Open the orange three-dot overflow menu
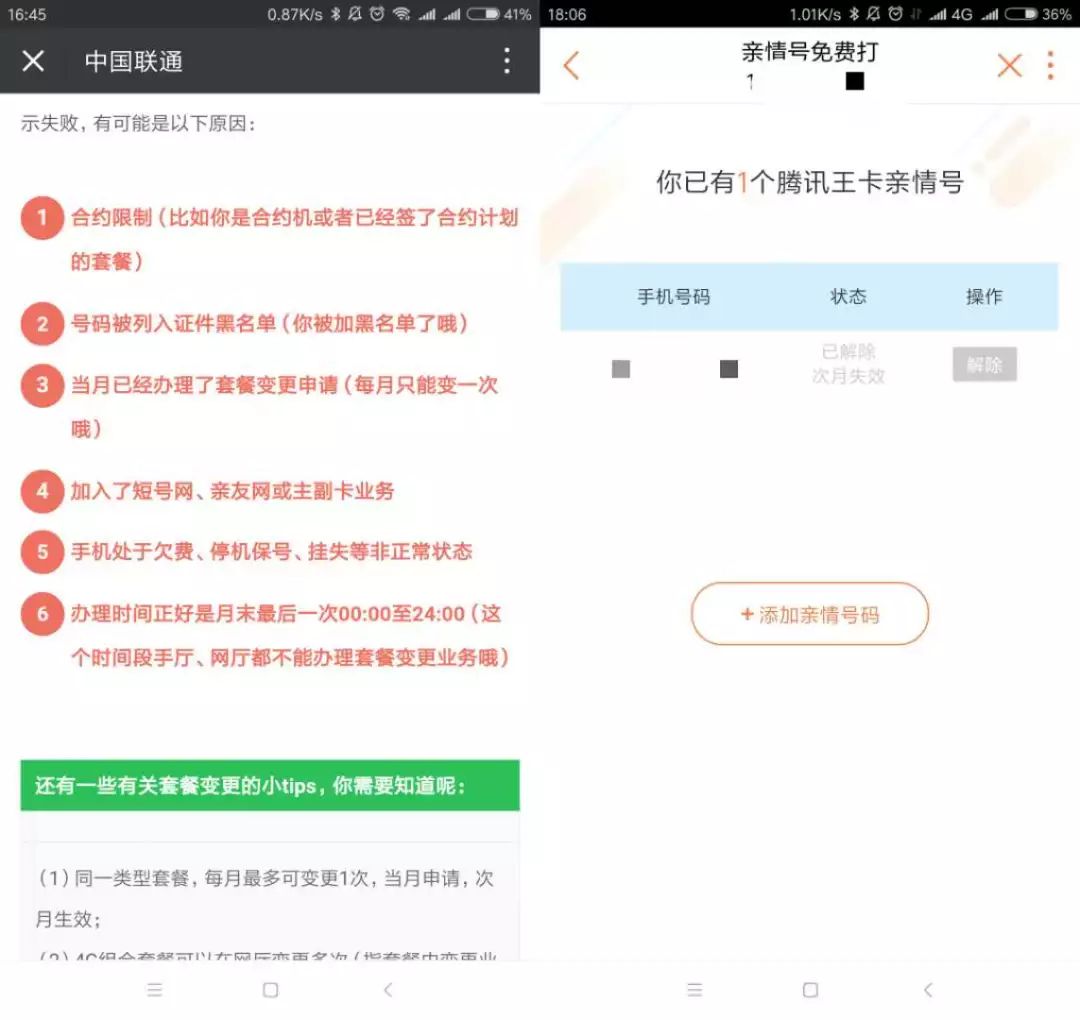The width and height of the screenshot is (1080, 1020). click(1050, 66)
